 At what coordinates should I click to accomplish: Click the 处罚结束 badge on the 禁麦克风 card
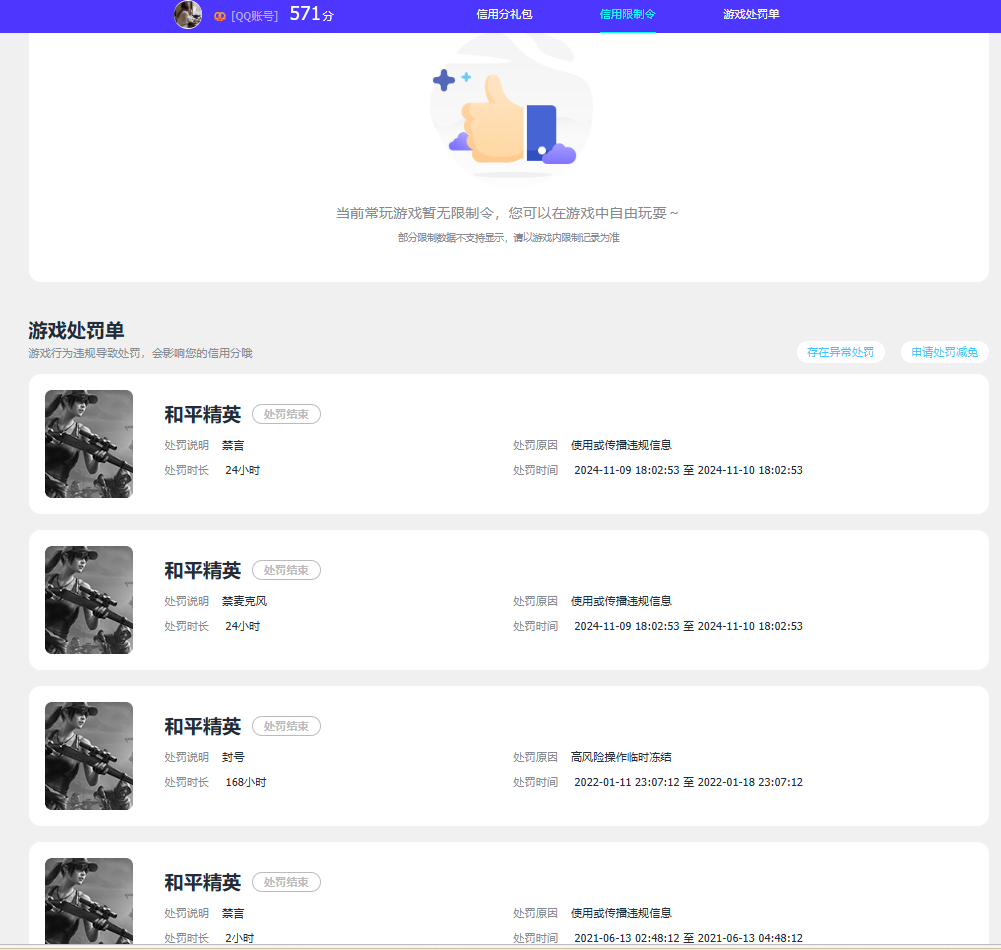[x=286, y=570]
